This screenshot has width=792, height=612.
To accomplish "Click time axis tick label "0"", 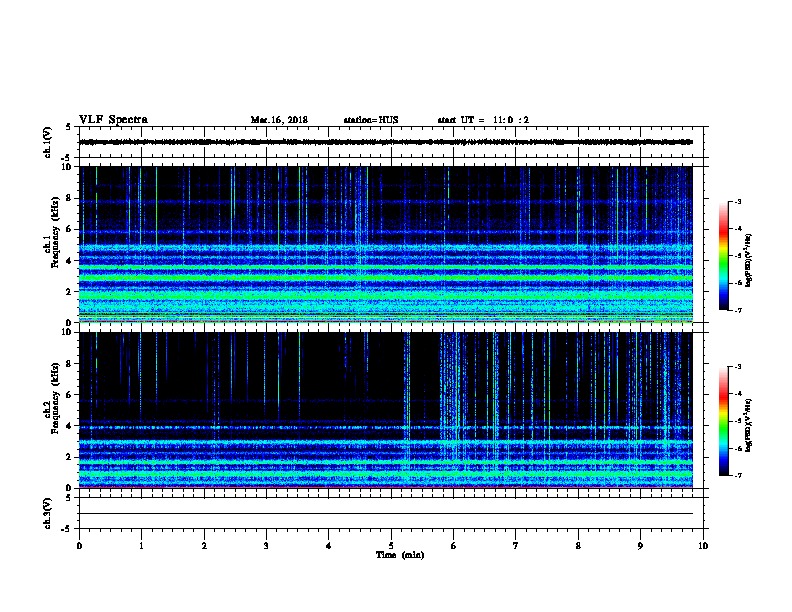I will [79, 546].
